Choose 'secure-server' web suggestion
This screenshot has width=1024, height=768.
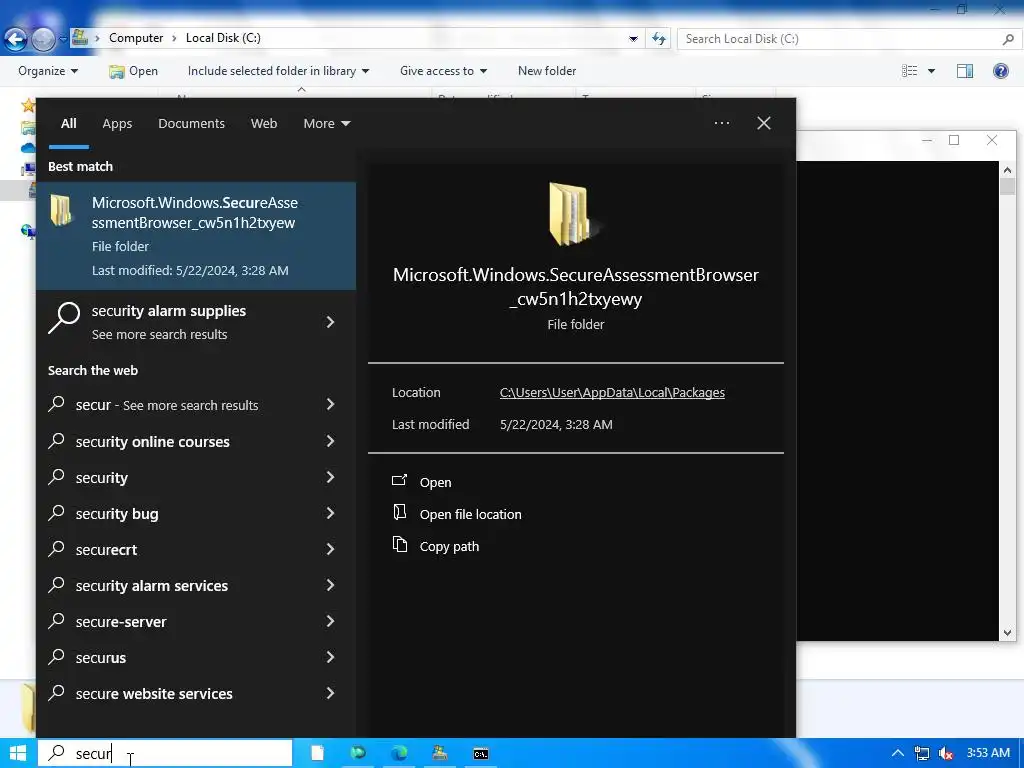[x=121, y=622]
